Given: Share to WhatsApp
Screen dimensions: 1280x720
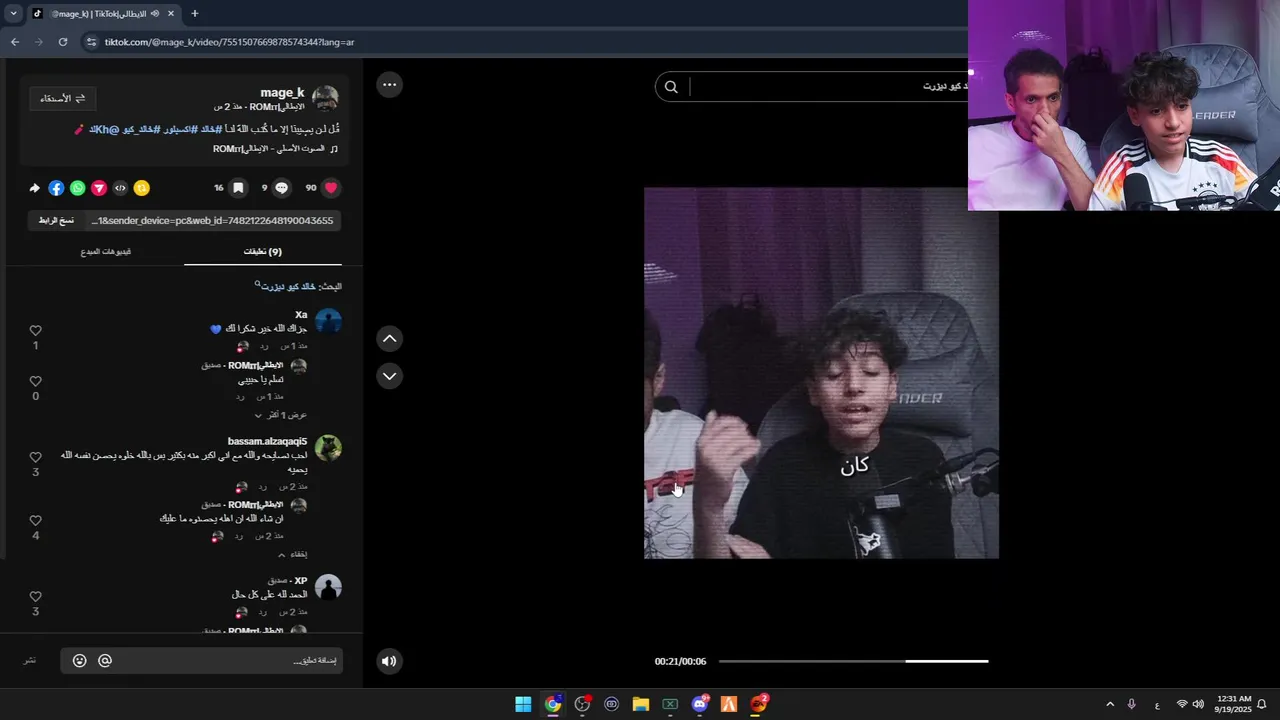Looking at the screenshot, I should [x=77, y=188].
